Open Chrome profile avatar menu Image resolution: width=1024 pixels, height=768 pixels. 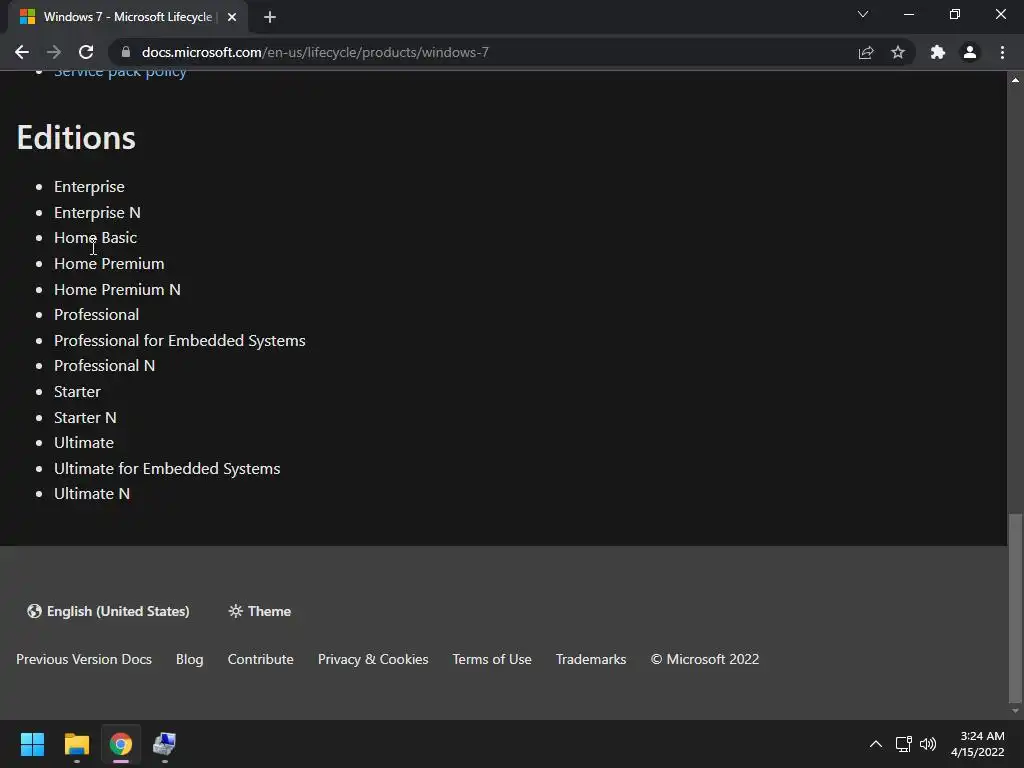pos(970,52)
